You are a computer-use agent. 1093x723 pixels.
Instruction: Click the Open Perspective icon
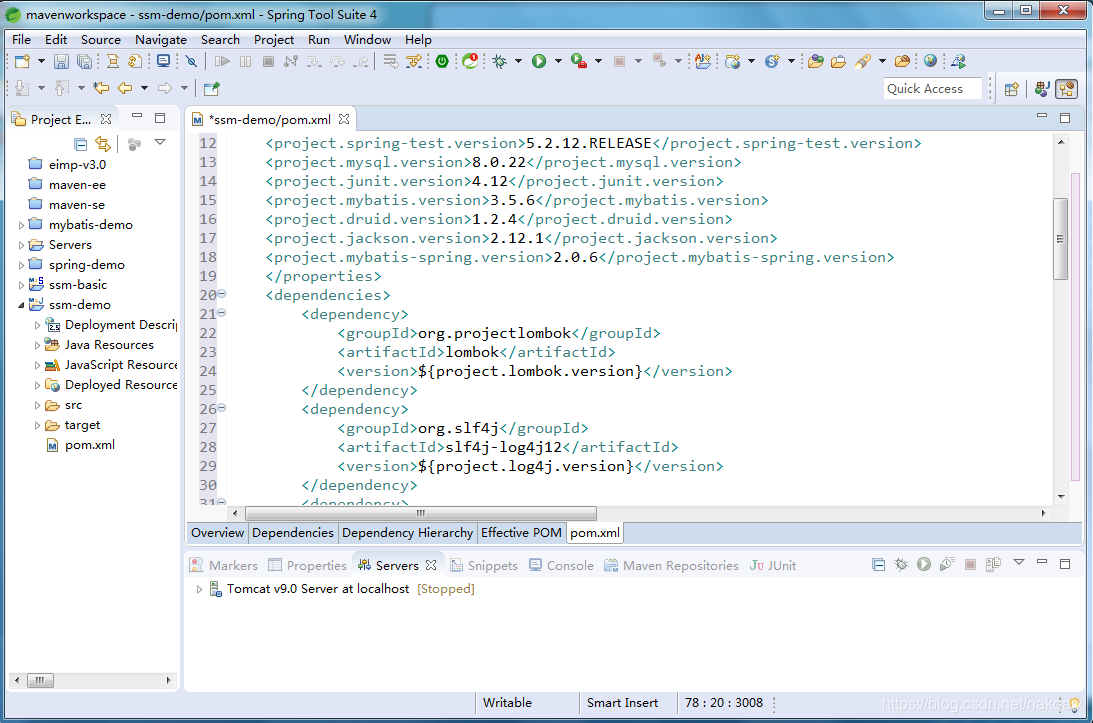(x=1011, y=89)
